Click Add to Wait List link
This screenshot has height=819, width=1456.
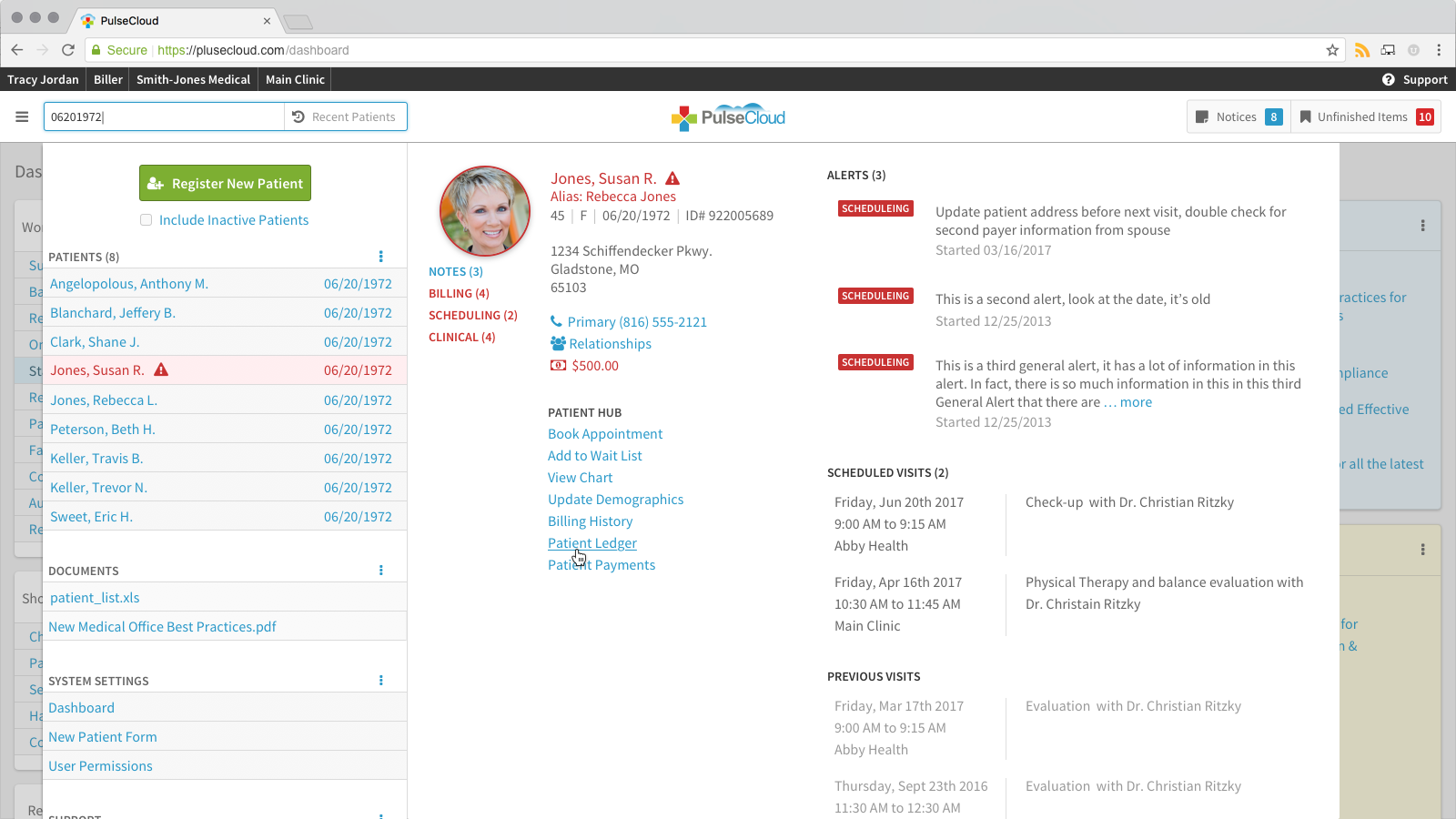tap(595, 456)
